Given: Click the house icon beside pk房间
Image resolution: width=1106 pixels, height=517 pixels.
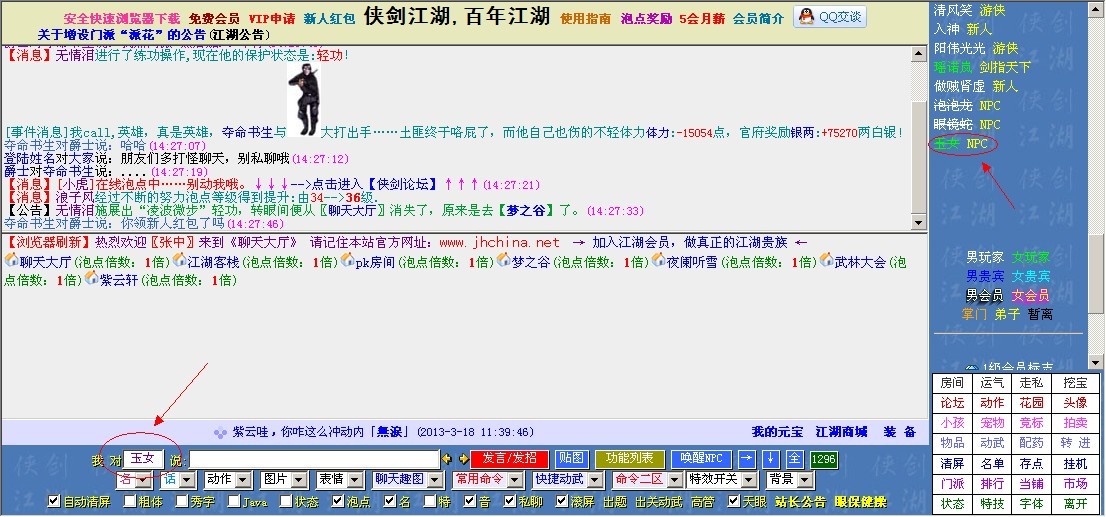Looking at the screenshot, I should [x=347, y=260].
